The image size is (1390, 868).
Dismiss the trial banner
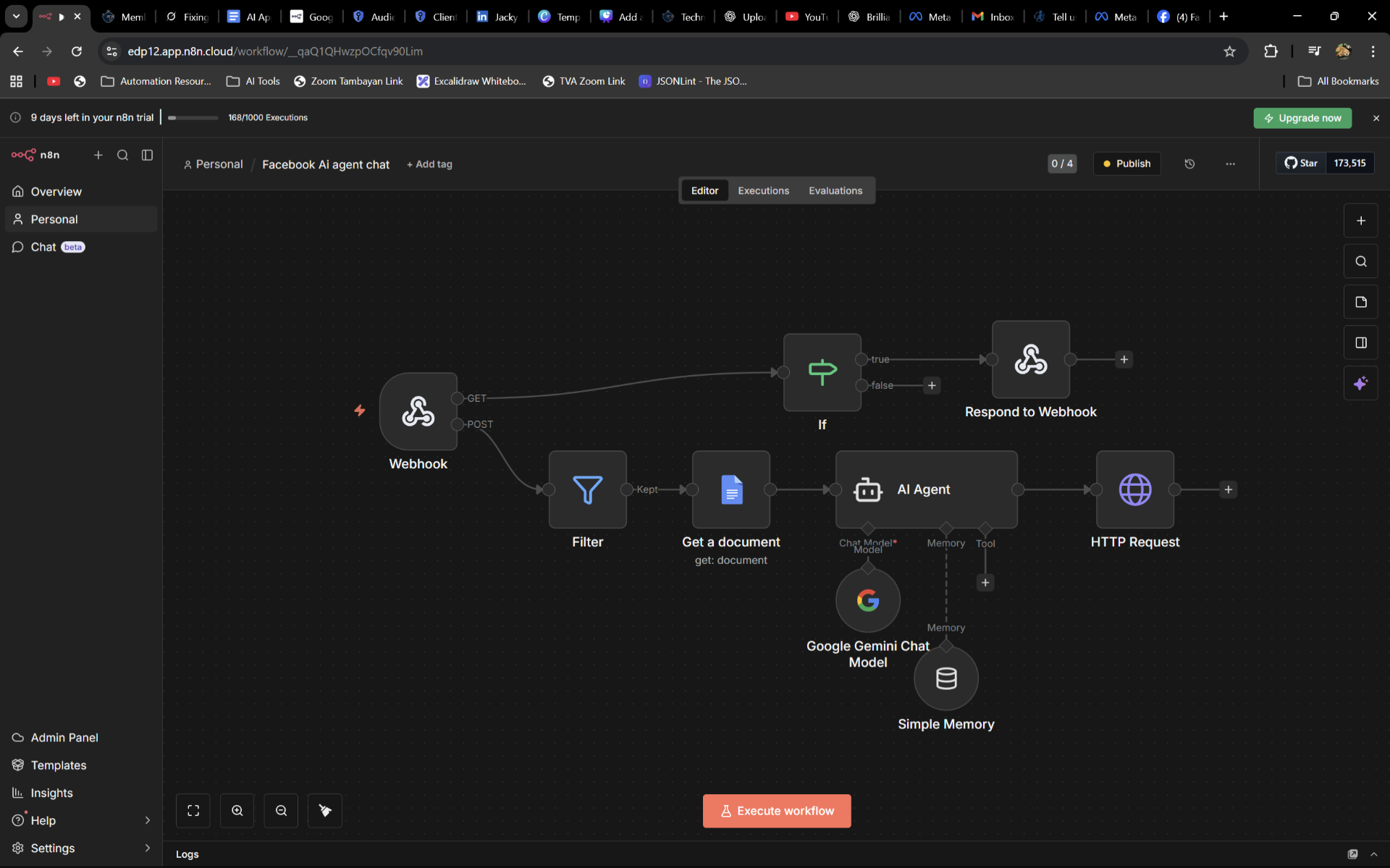[1376, 118]
